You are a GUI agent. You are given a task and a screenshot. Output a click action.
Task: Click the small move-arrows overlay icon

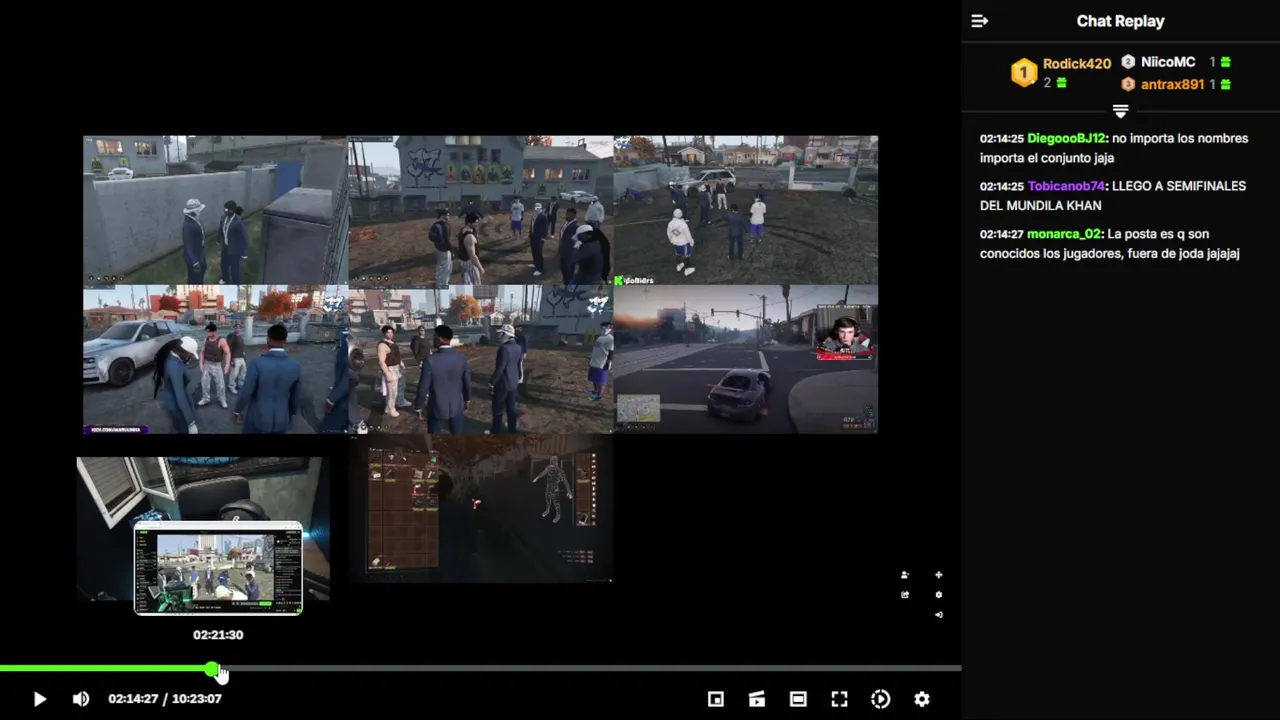coord(938,575)
